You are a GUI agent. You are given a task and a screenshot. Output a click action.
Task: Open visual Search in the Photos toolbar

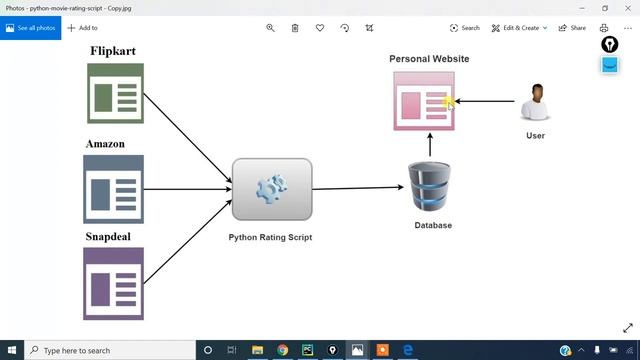pyautogui.click(x=464, y=28)
